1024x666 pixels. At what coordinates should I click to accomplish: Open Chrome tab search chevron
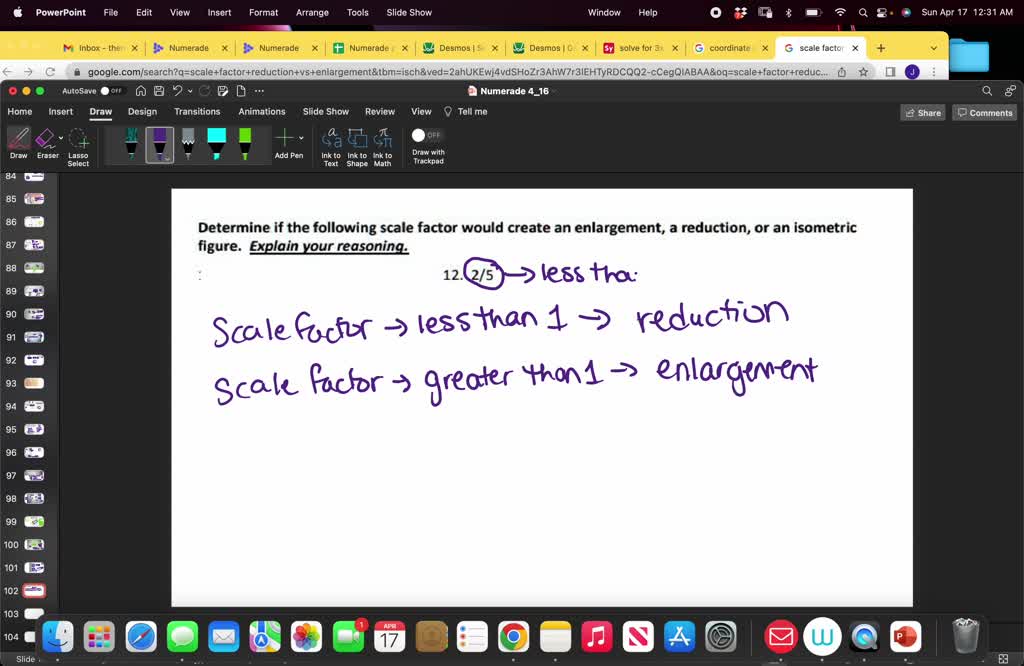(x=934, y=48)
